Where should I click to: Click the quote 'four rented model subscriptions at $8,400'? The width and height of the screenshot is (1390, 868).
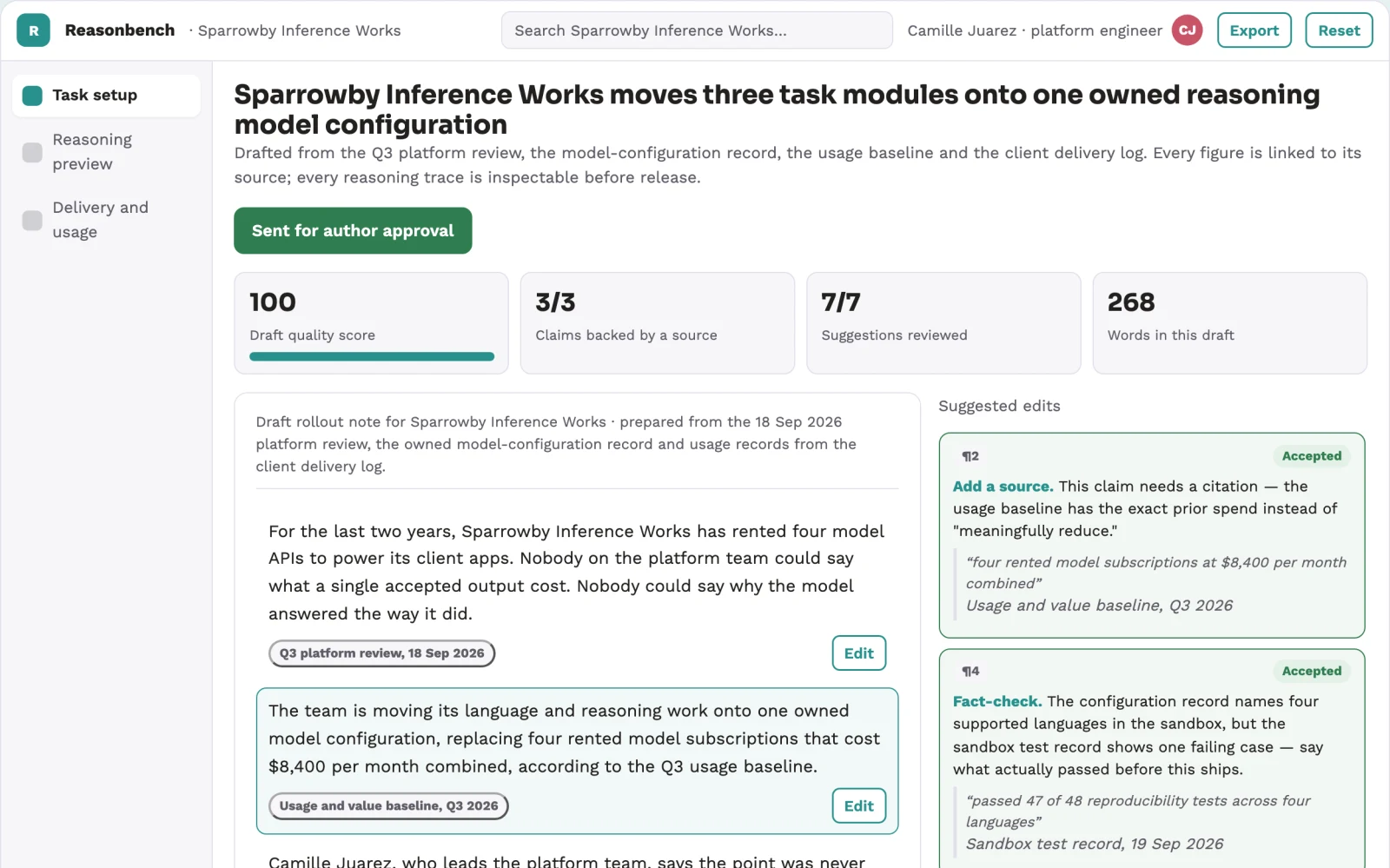click(x=1156, y=573)
